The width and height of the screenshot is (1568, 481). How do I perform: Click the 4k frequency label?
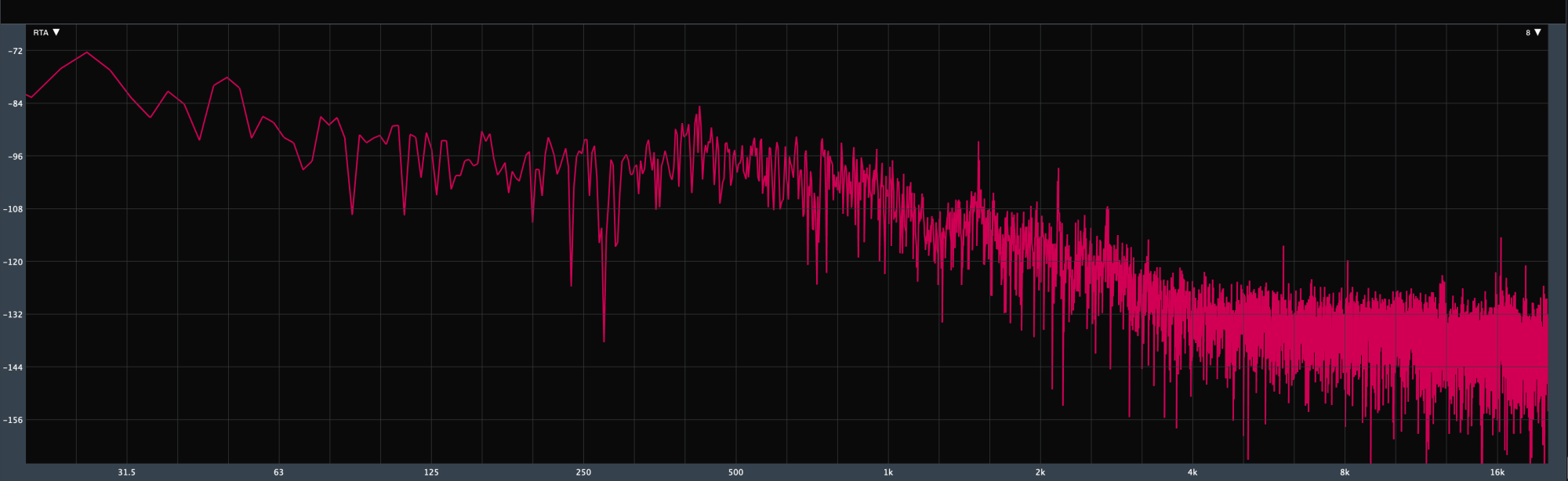(1192, 472)
